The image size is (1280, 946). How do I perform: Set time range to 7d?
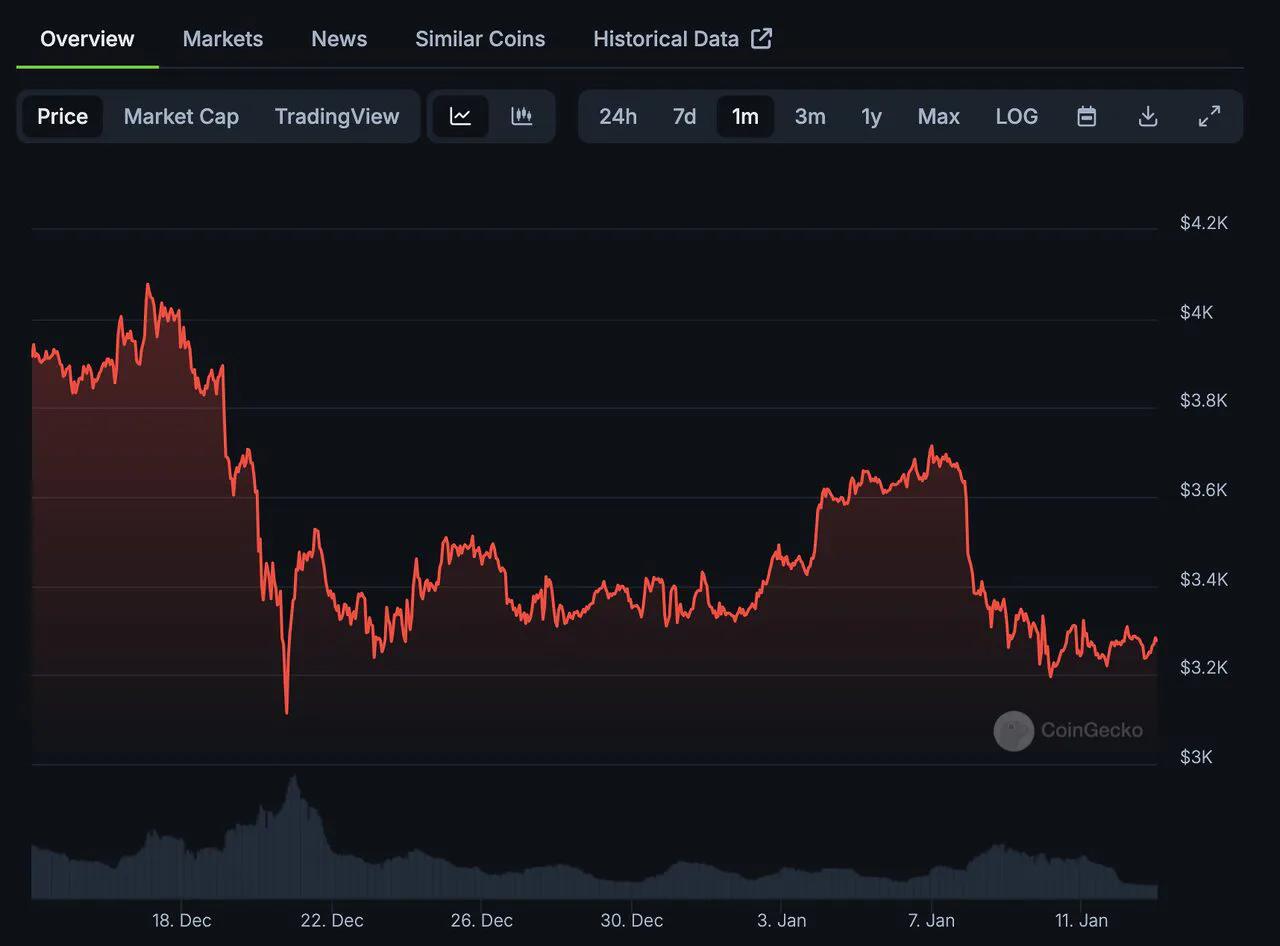[x=684, y=116]
